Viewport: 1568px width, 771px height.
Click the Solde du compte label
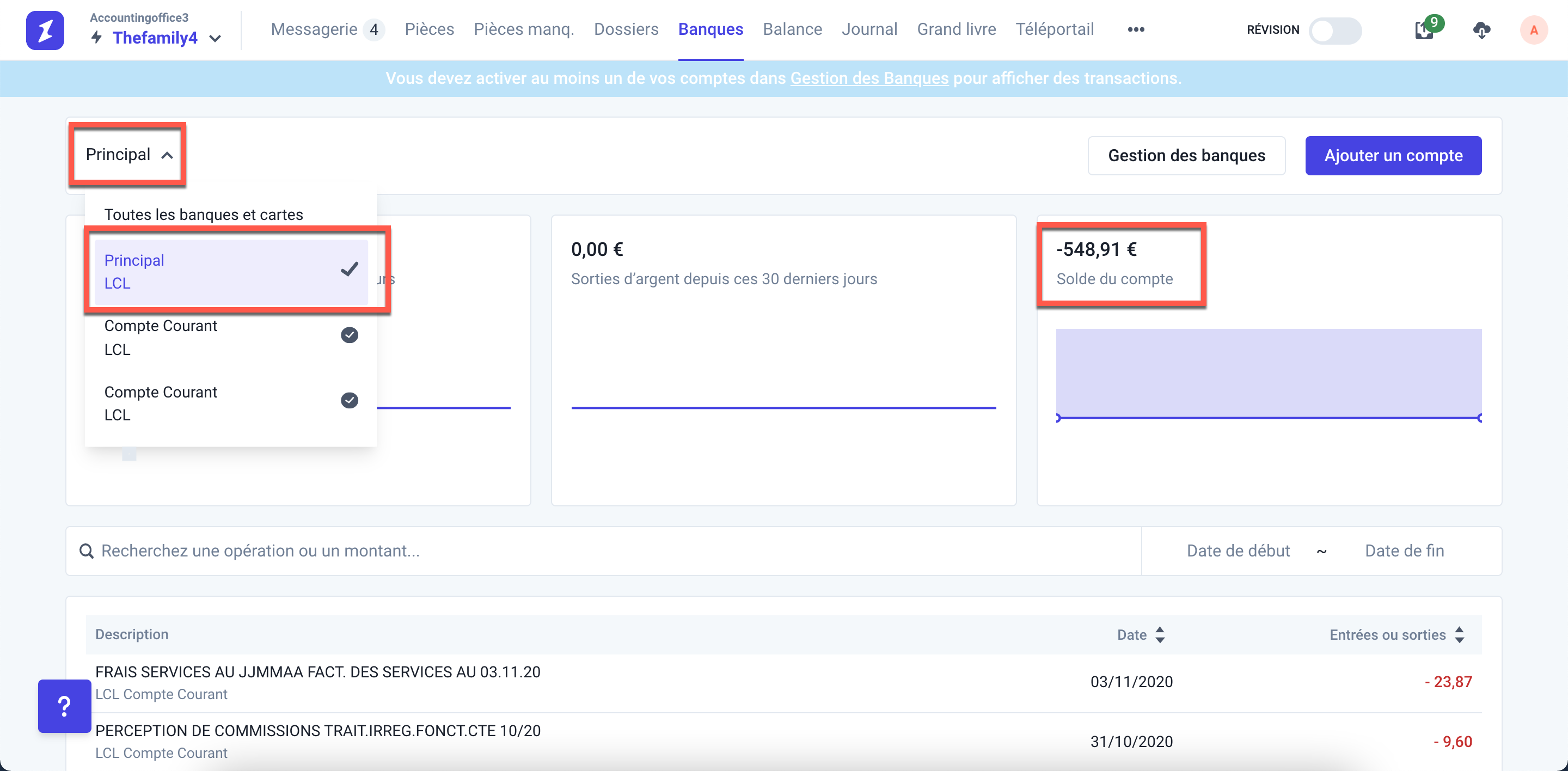1114,279
